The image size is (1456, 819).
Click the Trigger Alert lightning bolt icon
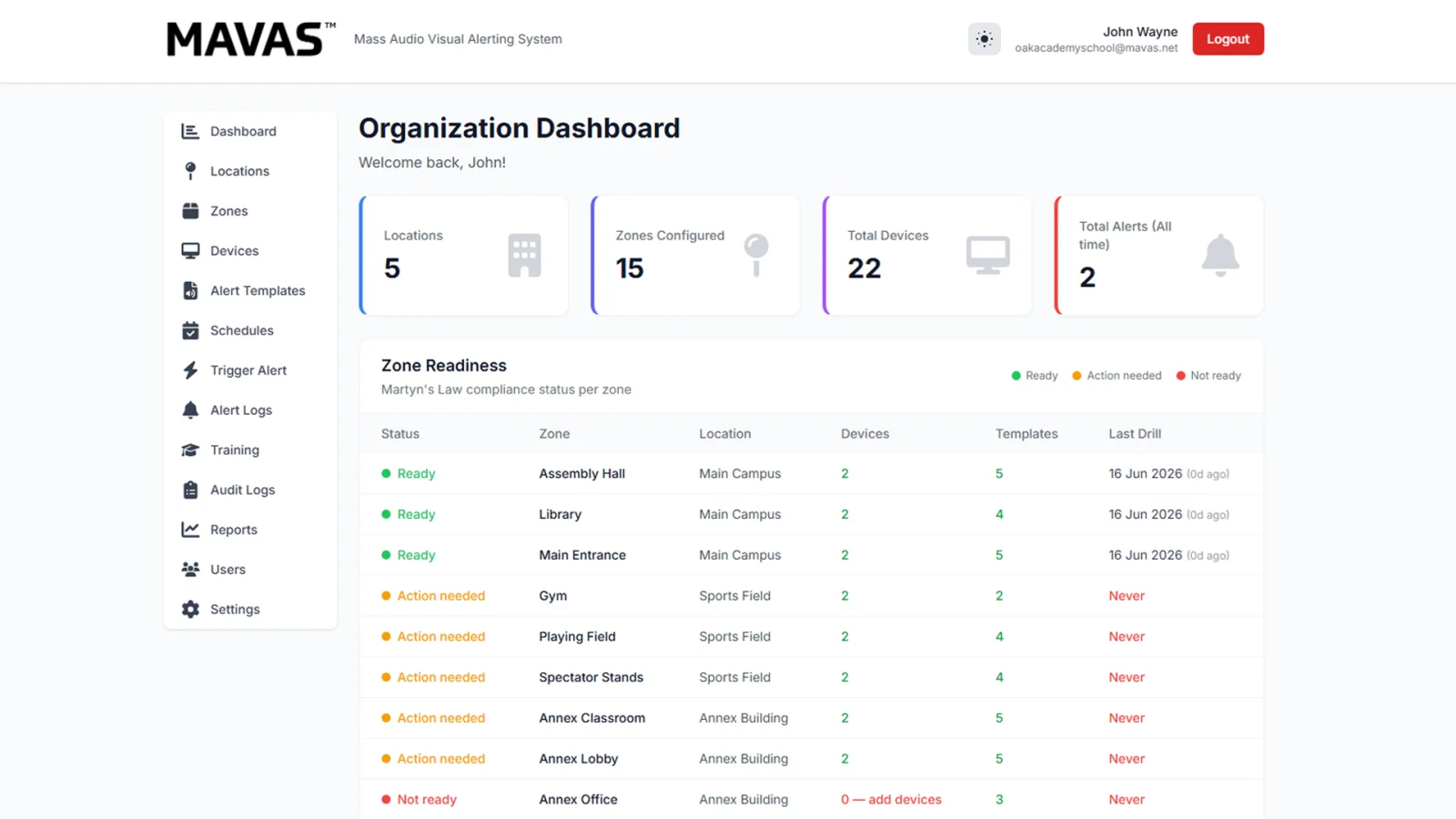pyautogui.click(x=190, y=370)
